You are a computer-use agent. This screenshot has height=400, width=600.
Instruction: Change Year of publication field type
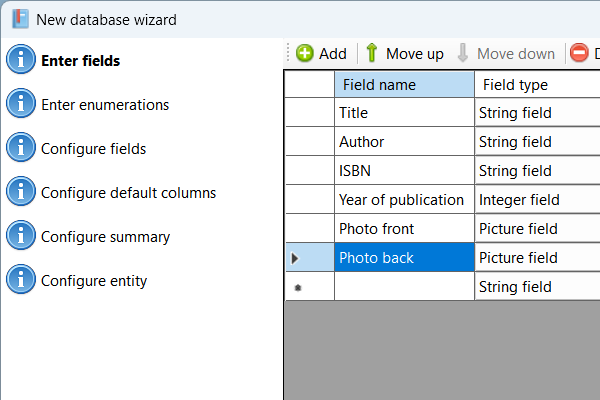537,200
